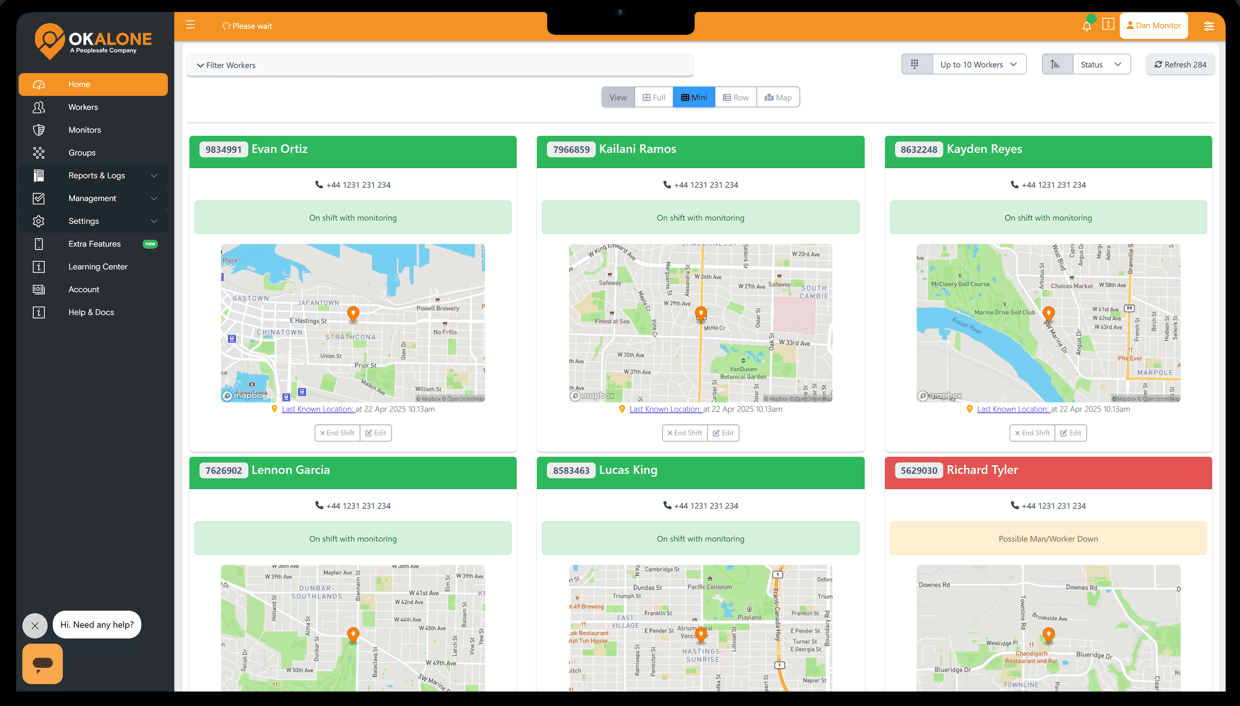The height and width of the screenshot is (706, 1240).
Task: Open the orange chat widget icon
Action: point(42,664)
